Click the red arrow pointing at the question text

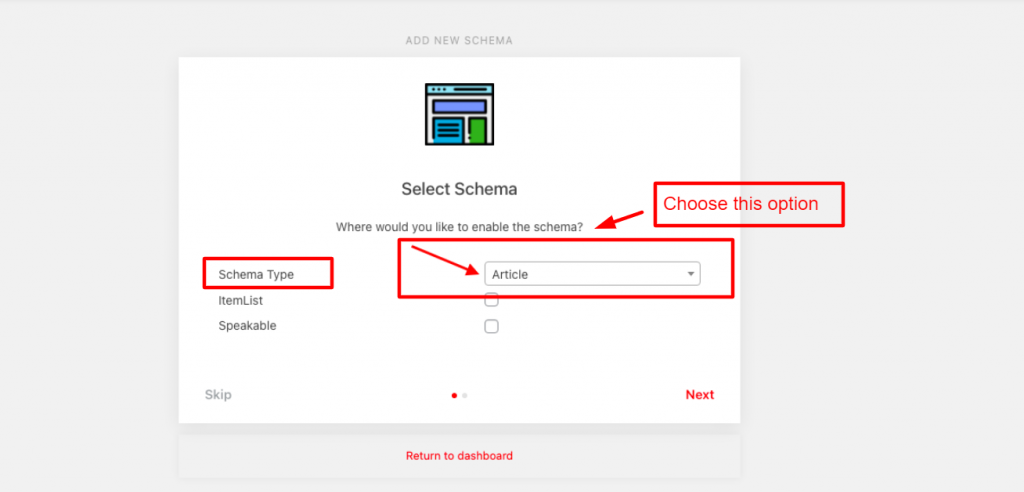coord(620,217)
